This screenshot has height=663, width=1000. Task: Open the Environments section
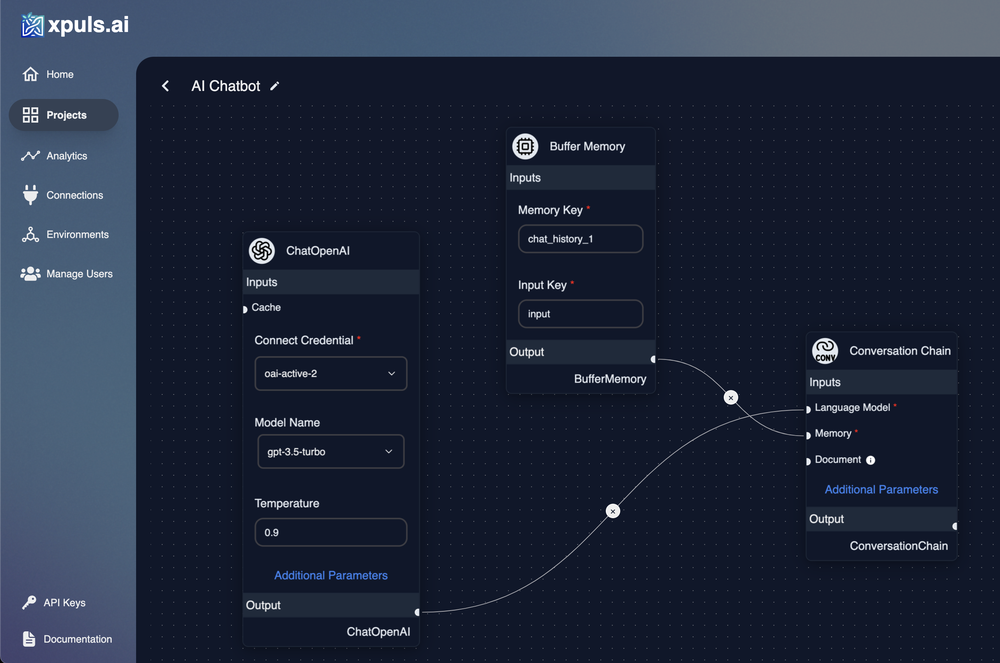pos(72,234)
